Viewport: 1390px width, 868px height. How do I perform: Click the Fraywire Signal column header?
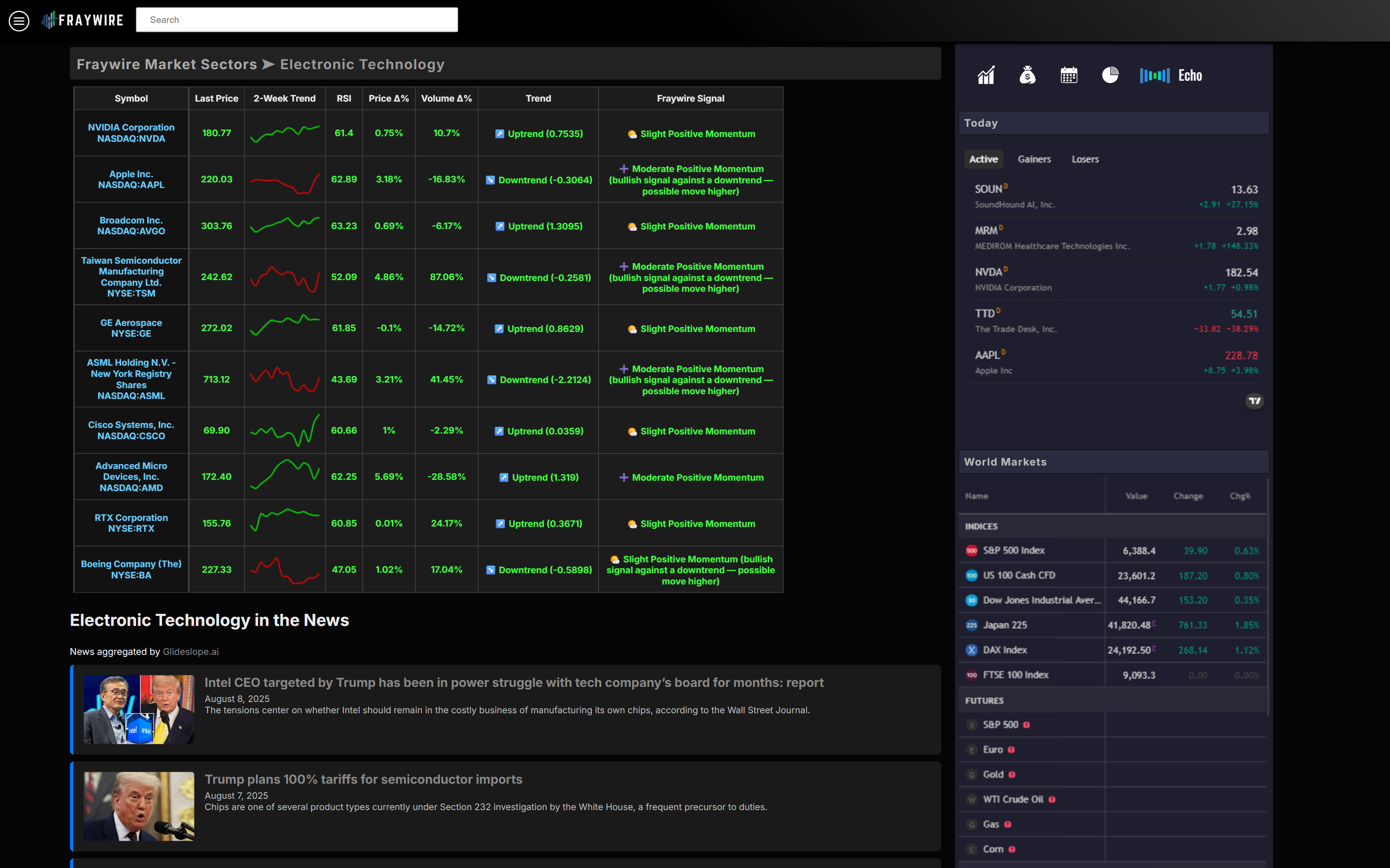(x=690, y=98)
